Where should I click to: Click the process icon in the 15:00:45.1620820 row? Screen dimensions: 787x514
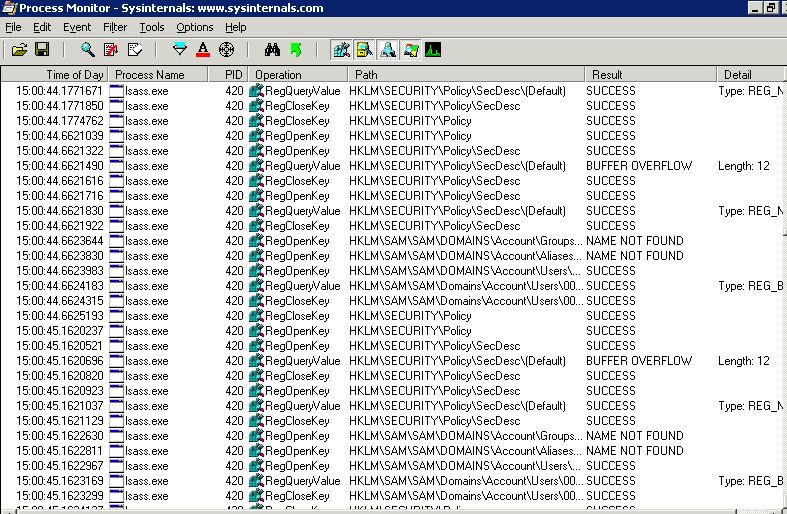116,376
